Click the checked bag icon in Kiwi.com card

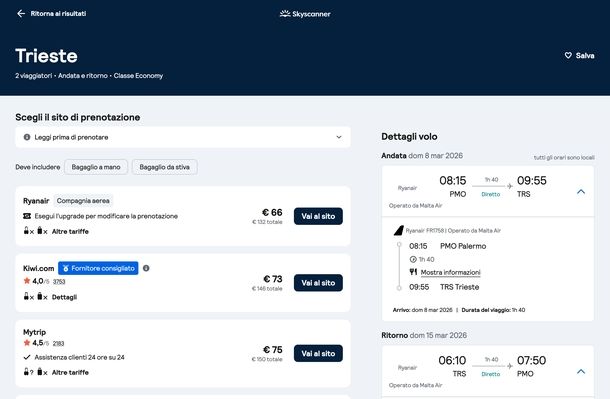coord(40,296)
